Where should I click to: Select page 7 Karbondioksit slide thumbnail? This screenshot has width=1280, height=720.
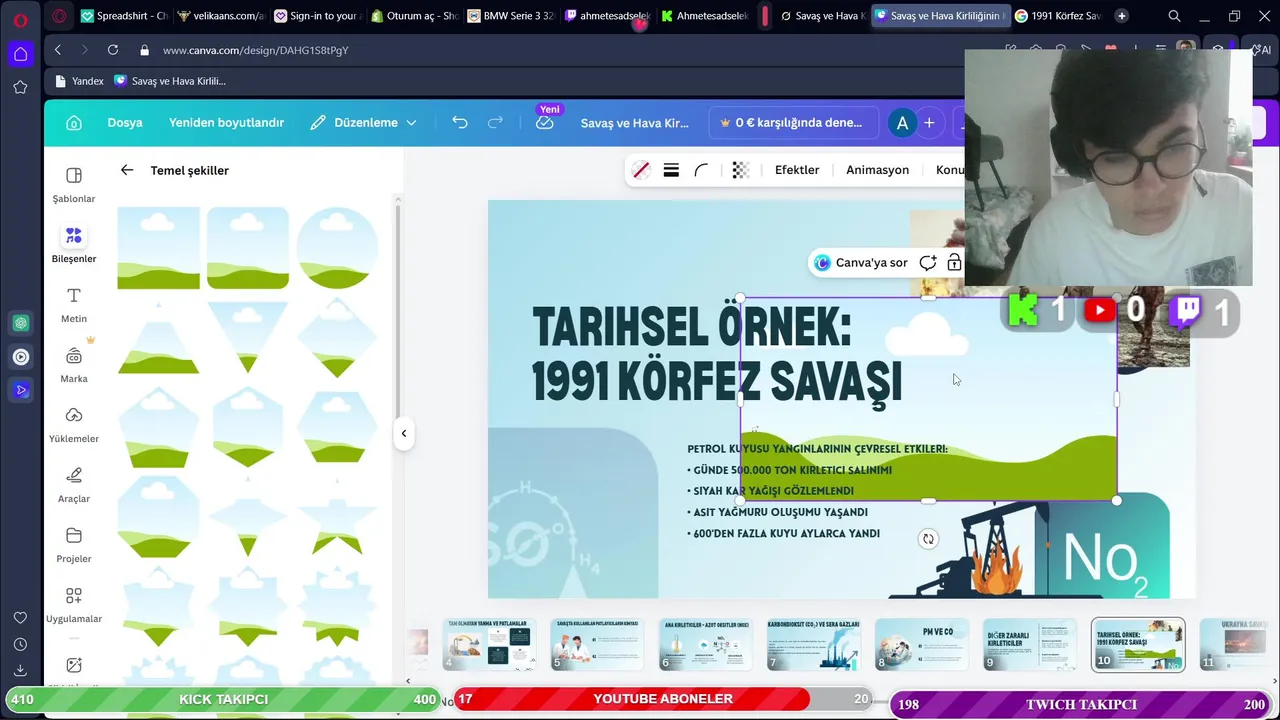[813, 644]
